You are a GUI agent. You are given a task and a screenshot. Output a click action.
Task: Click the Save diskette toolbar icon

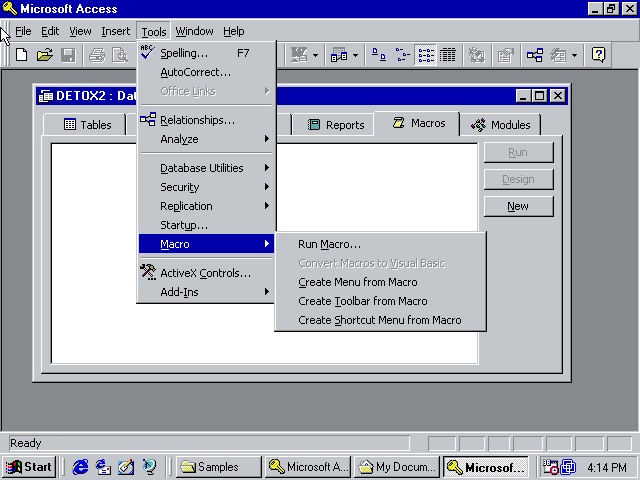point(68,55)
